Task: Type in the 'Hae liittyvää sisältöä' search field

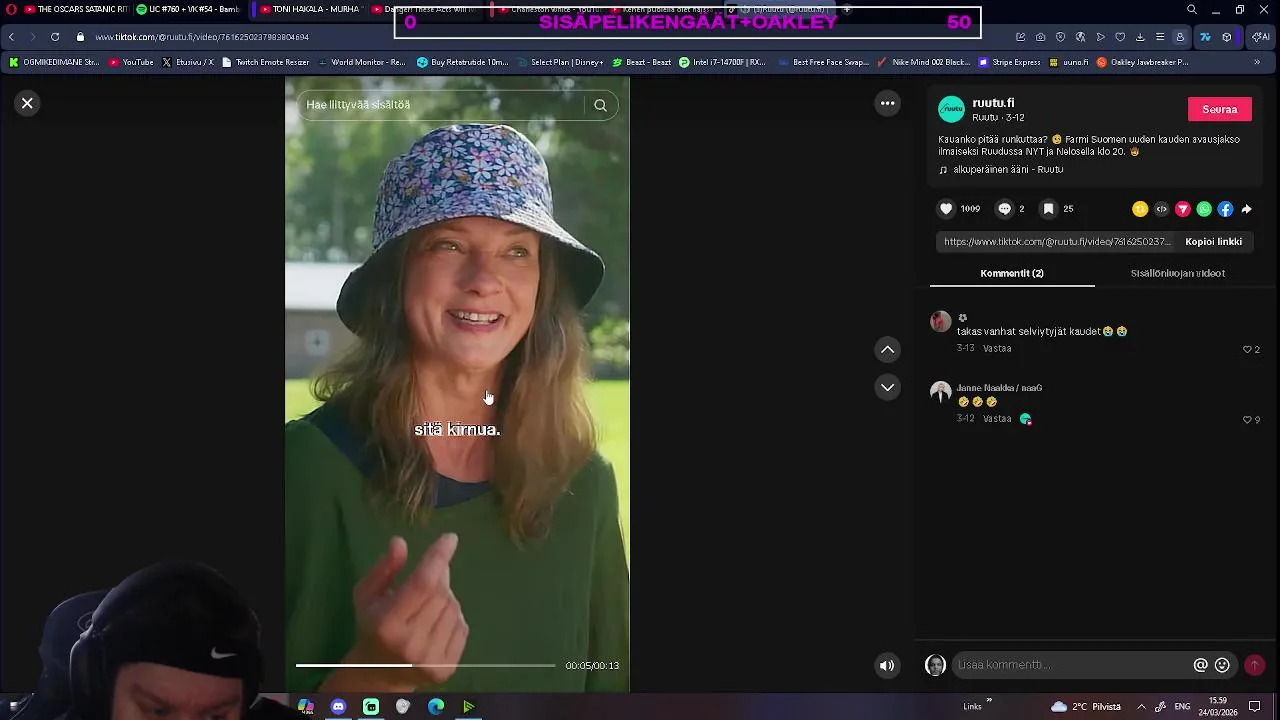Action: [440, 105]
